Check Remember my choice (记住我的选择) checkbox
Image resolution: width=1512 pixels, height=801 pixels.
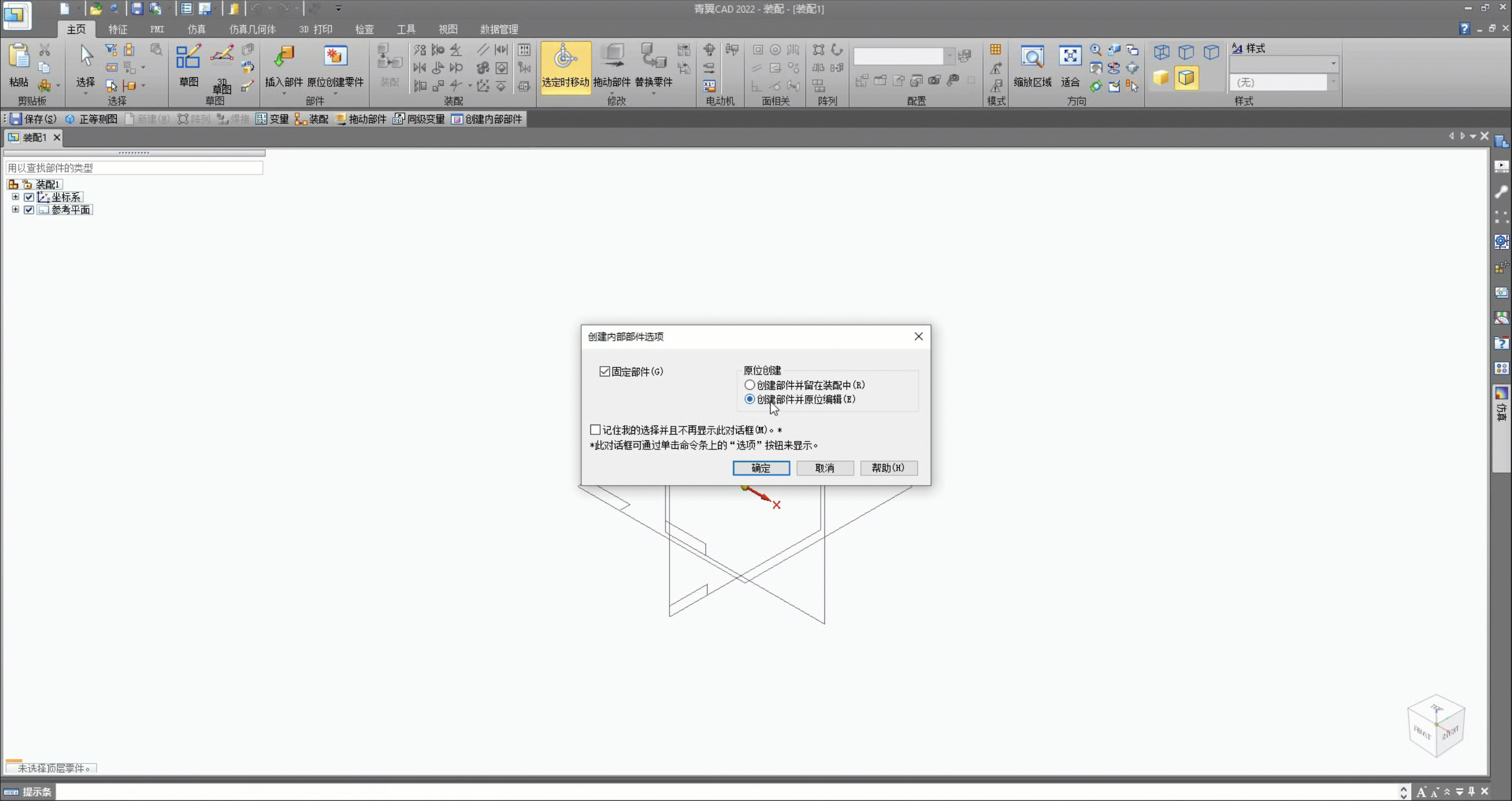(x=595, y=429)
